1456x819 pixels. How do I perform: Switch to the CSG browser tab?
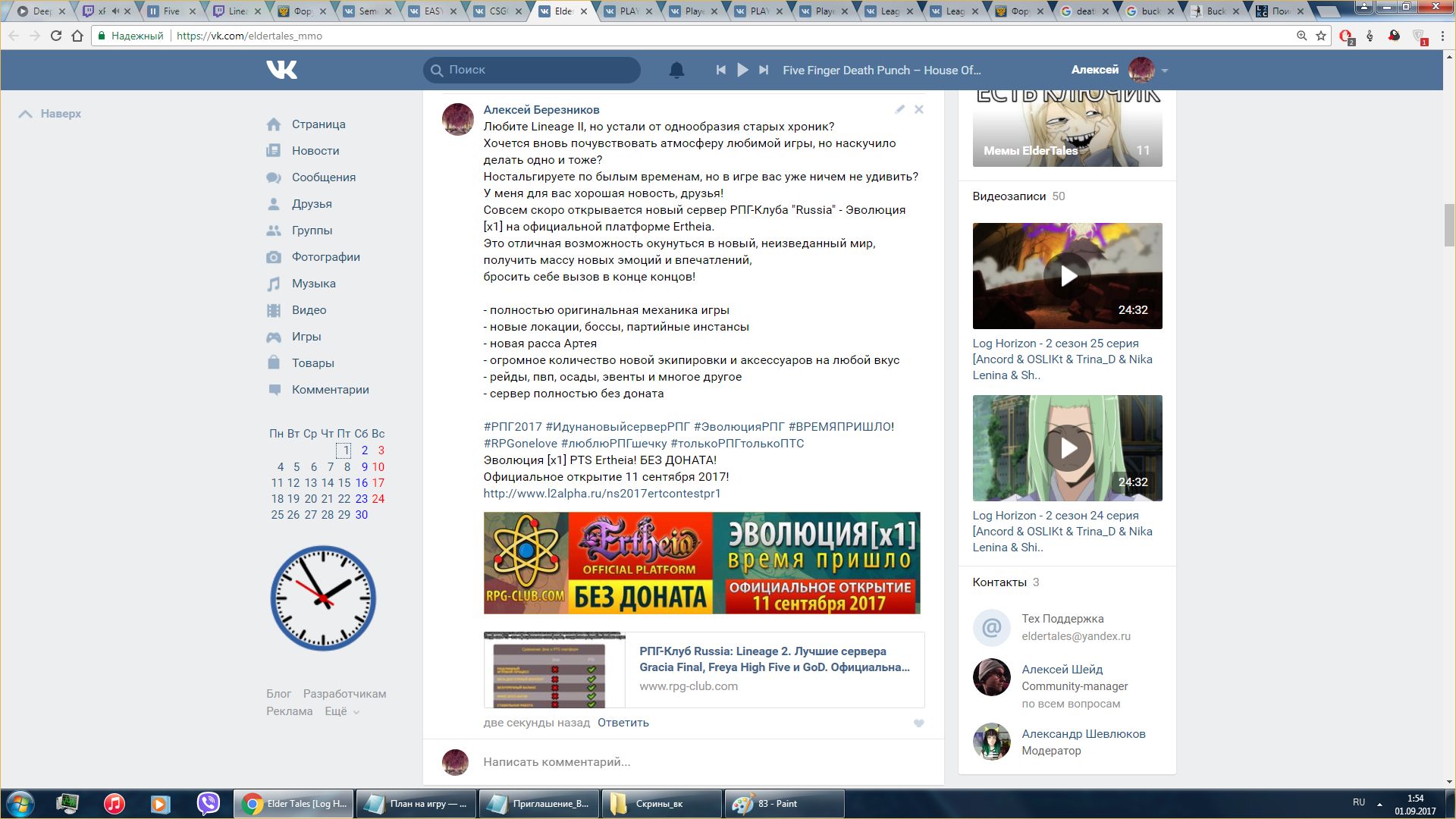tap(498, 11)
